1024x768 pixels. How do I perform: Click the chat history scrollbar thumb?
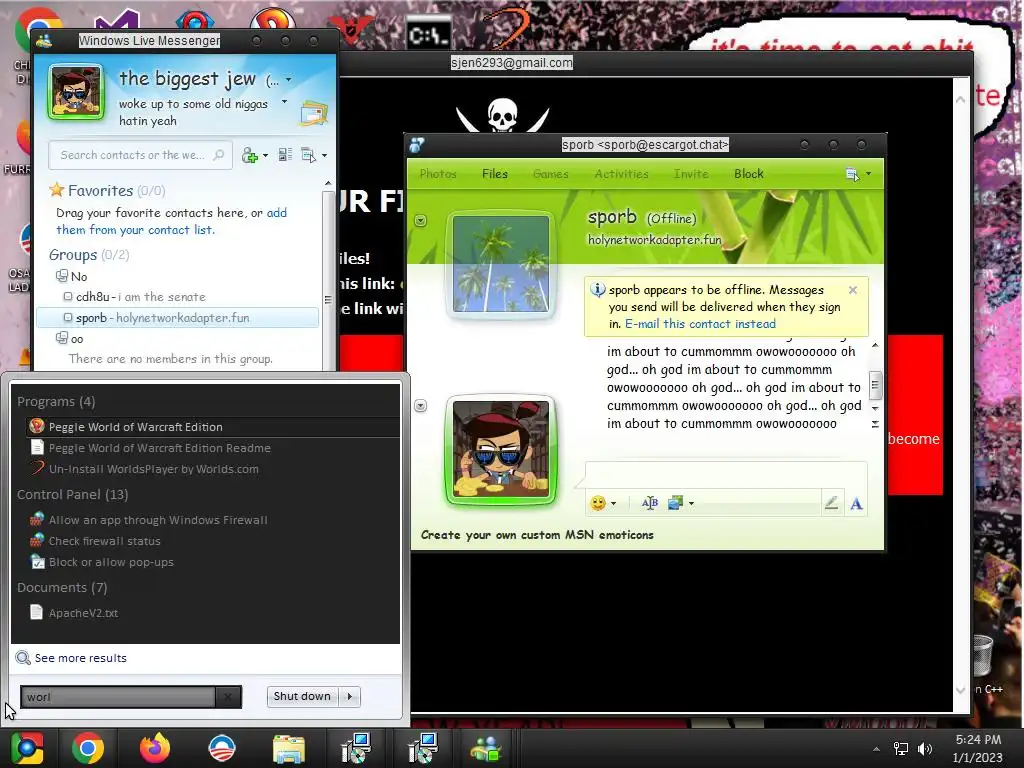coord(875,385)
